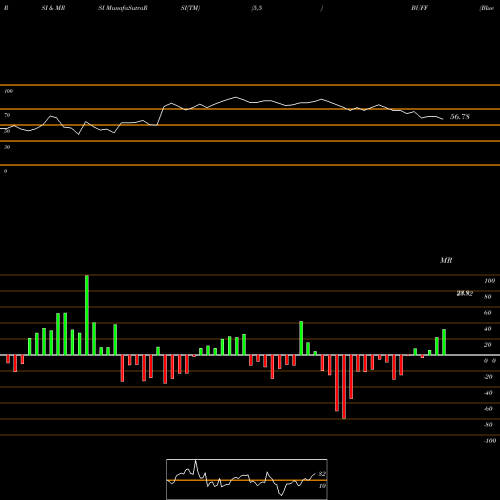Image resolution: width=500 pixels, height=500 pixels.
Task: Click the 'SI & MR' header text
Action: pos(53,8)
